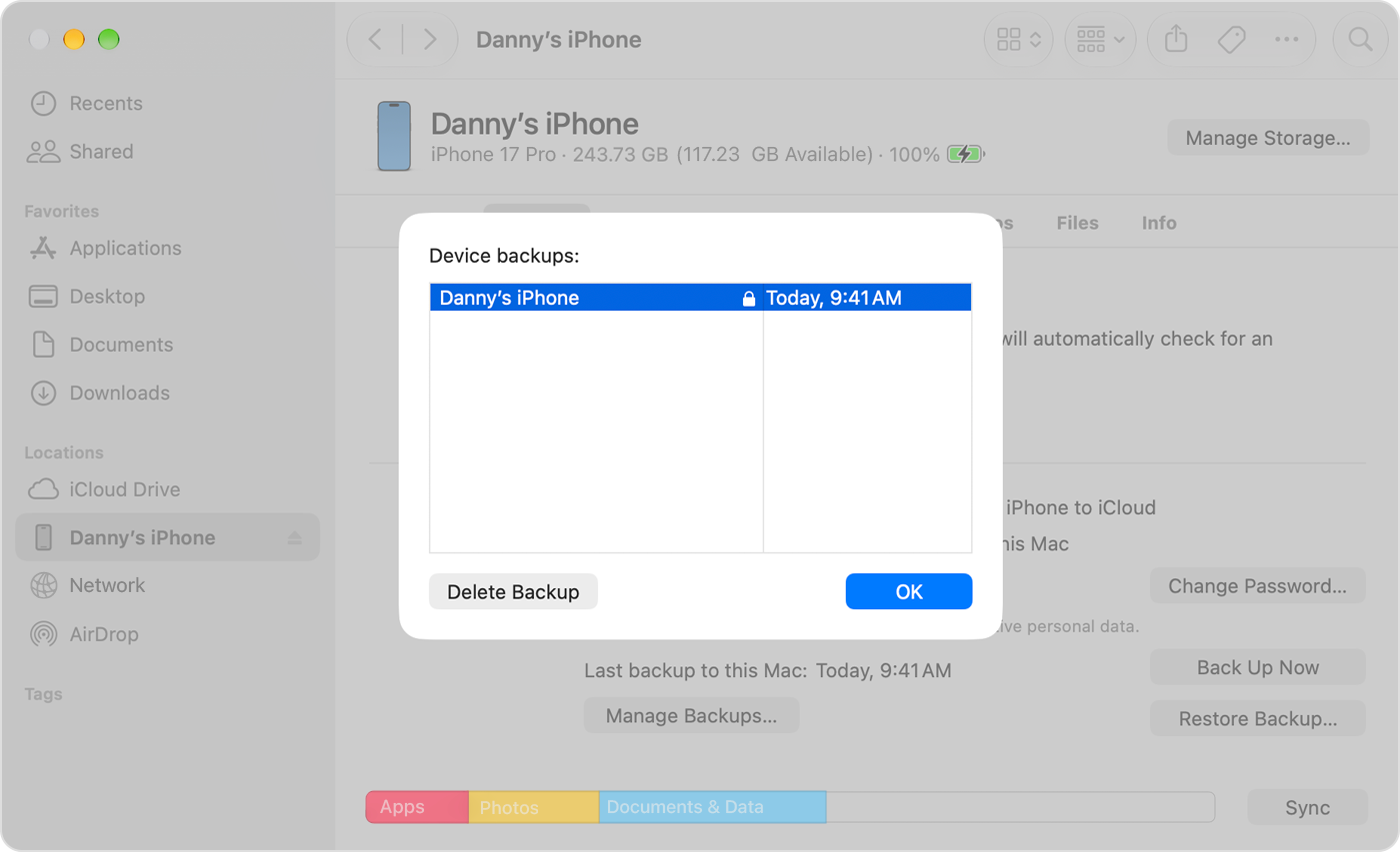Click the Favorites sidebar heading
The height and width of the screenshot is (852, 1400).
61,211
